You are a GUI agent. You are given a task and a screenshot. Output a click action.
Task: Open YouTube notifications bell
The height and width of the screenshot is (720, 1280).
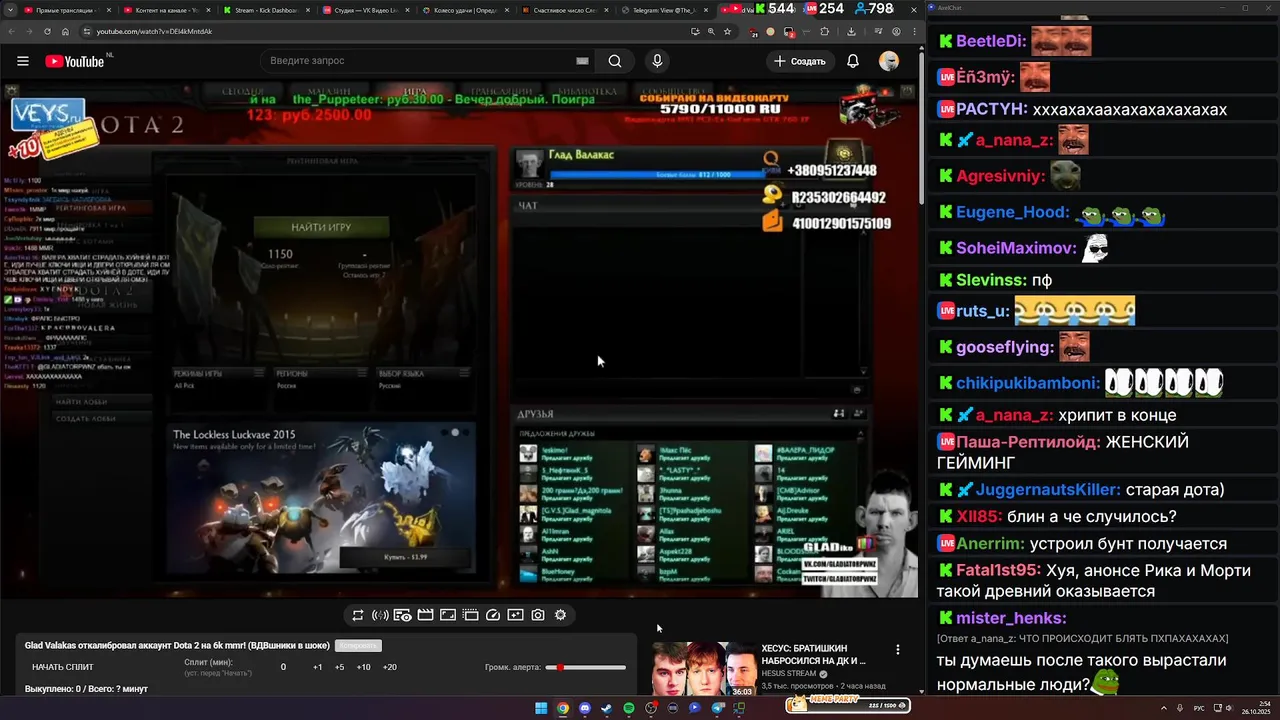pos(853,61)
